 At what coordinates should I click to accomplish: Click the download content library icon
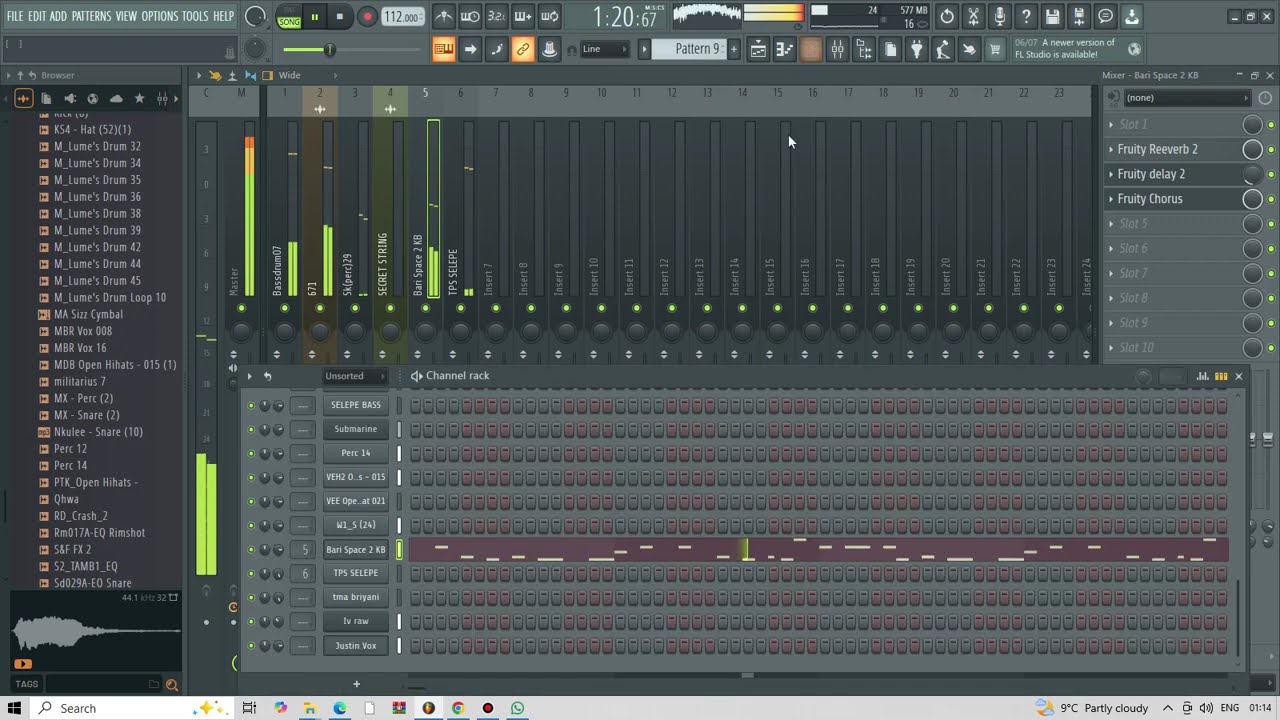tap(1131, 16)
